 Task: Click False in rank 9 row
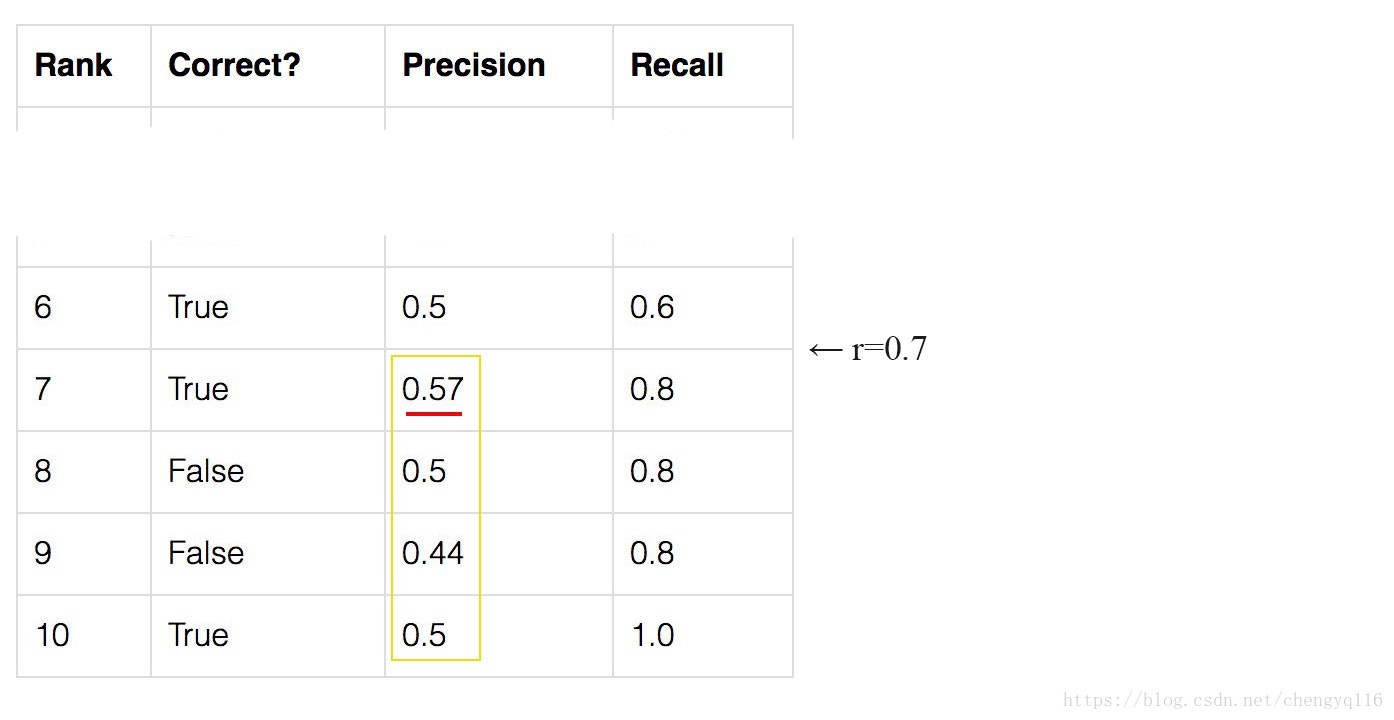(206, 553)
